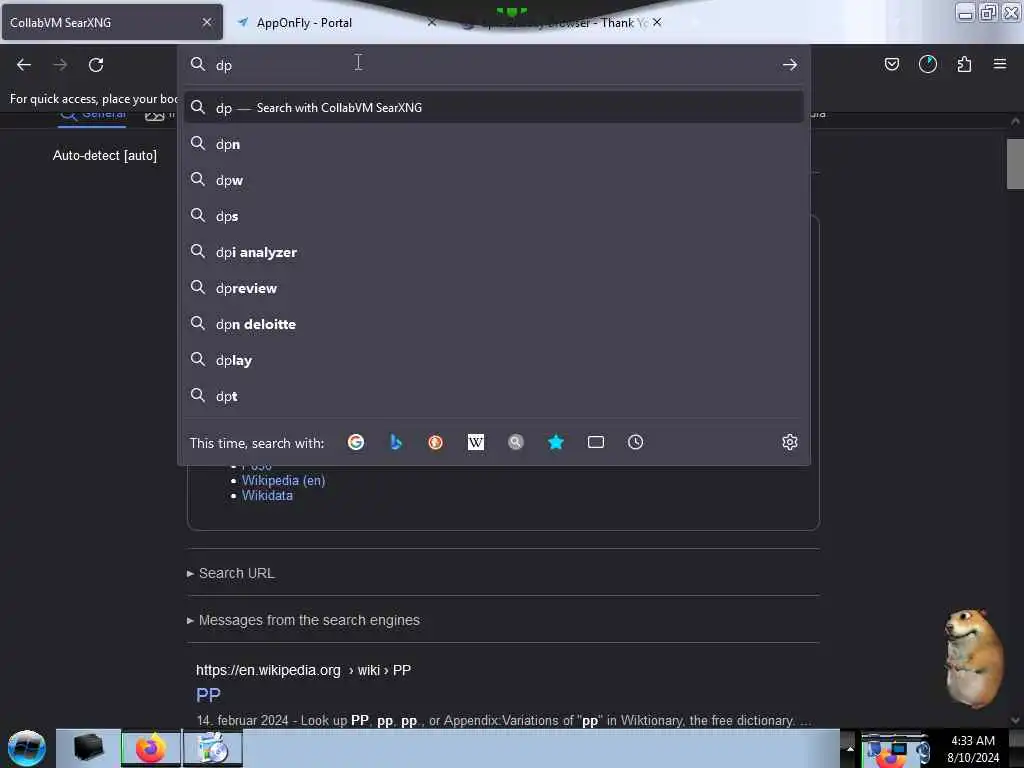Open the PP result title link
Screen dimensions: 1024x768
point(208,695)
